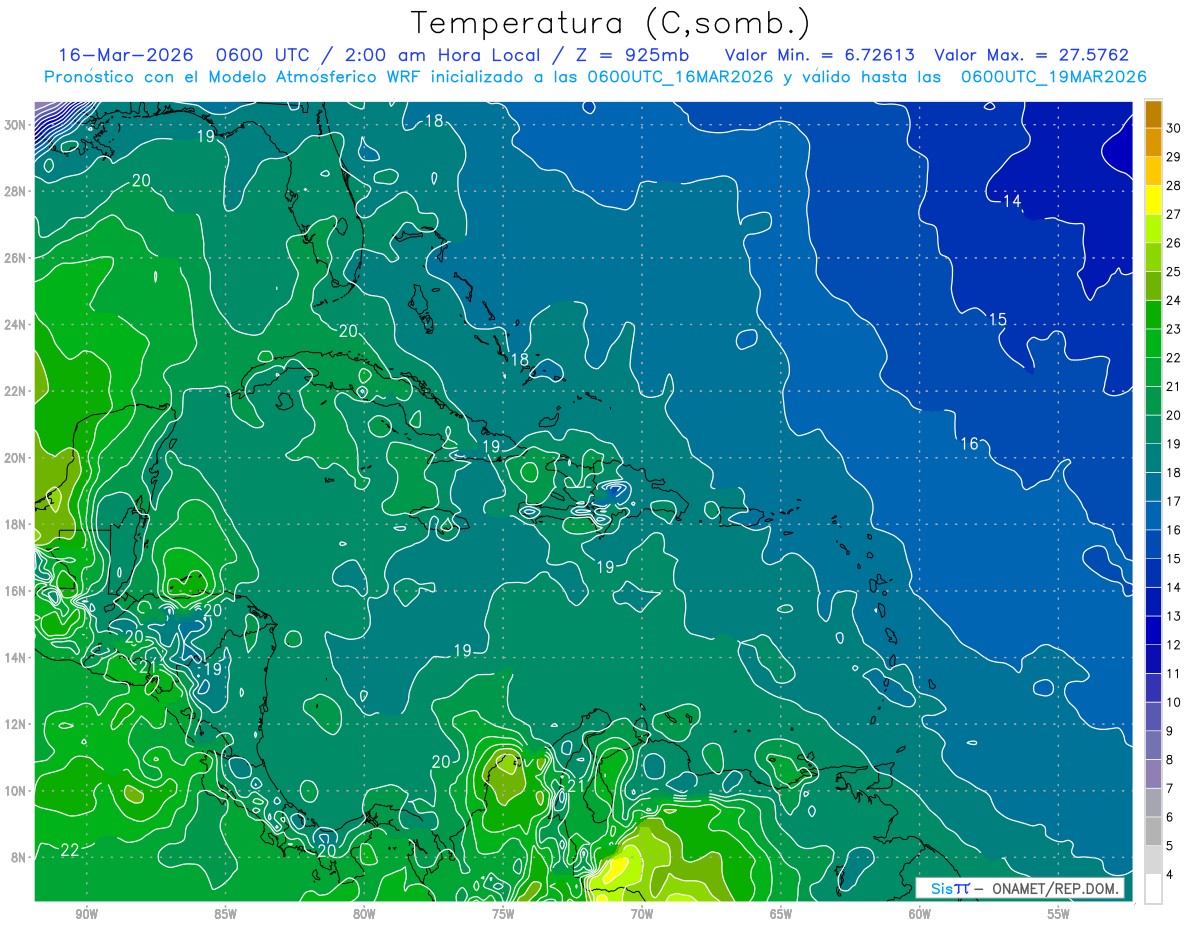1200x927 pixels.
Task: Click "Valor Max. = 27.5762" text
Action: point(1032,55)
